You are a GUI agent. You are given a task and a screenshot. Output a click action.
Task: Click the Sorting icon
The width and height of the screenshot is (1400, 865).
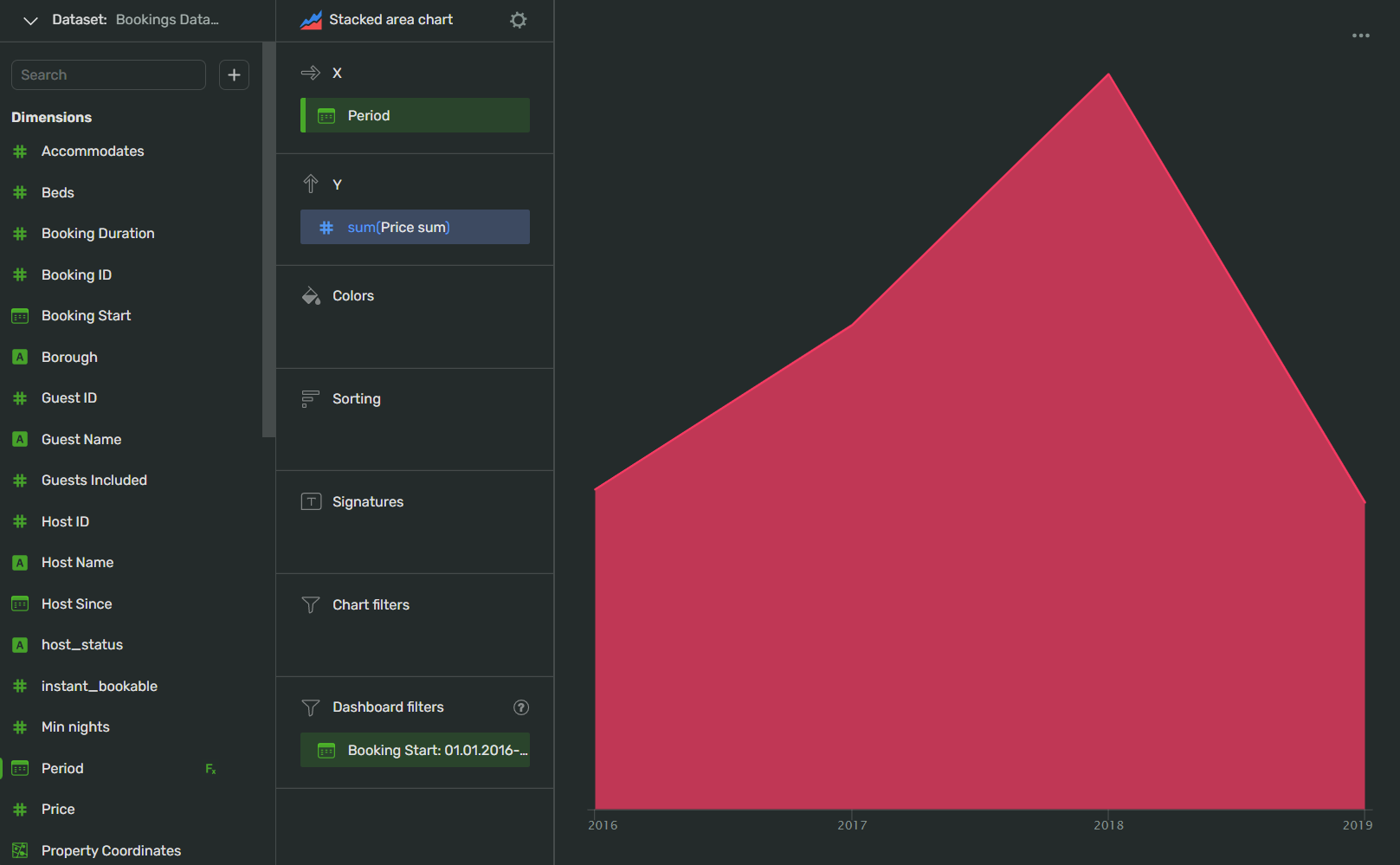pyautogui.click(x=311, y=398)
